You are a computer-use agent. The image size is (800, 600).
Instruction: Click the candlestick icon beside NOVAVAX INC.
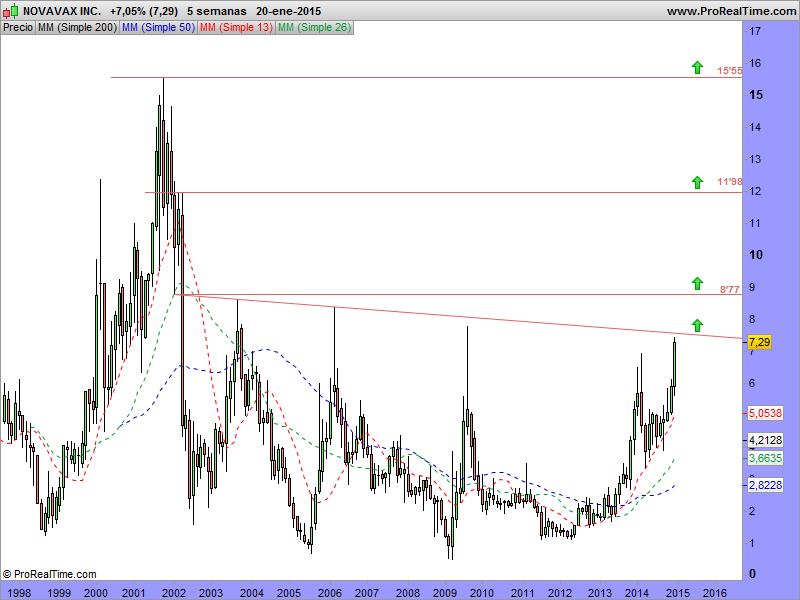(11, 10)
